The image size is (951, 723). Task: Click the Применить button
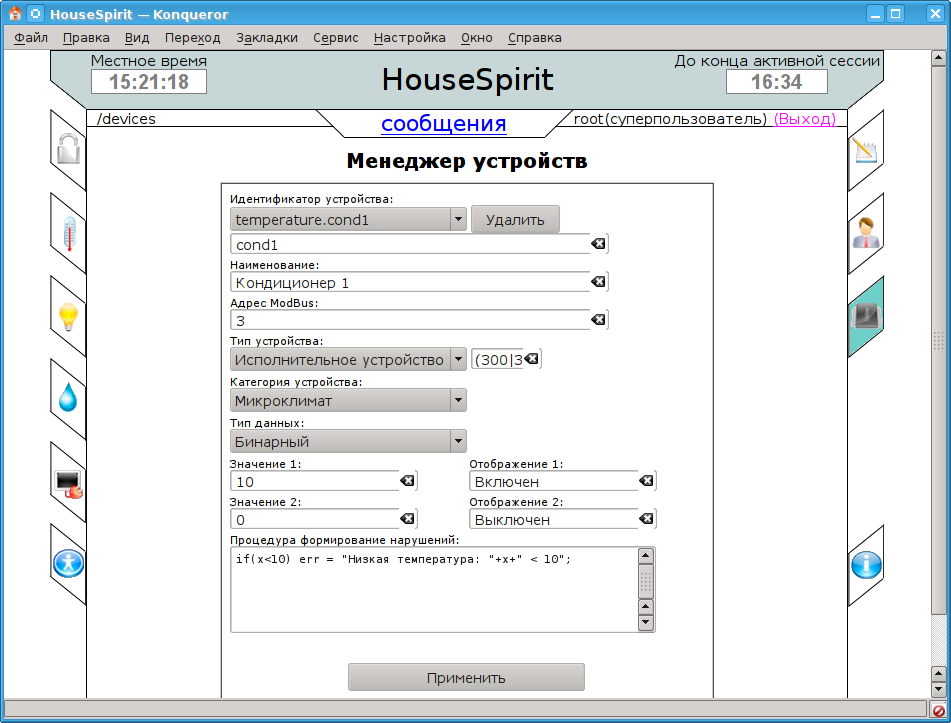click(466, 677)
